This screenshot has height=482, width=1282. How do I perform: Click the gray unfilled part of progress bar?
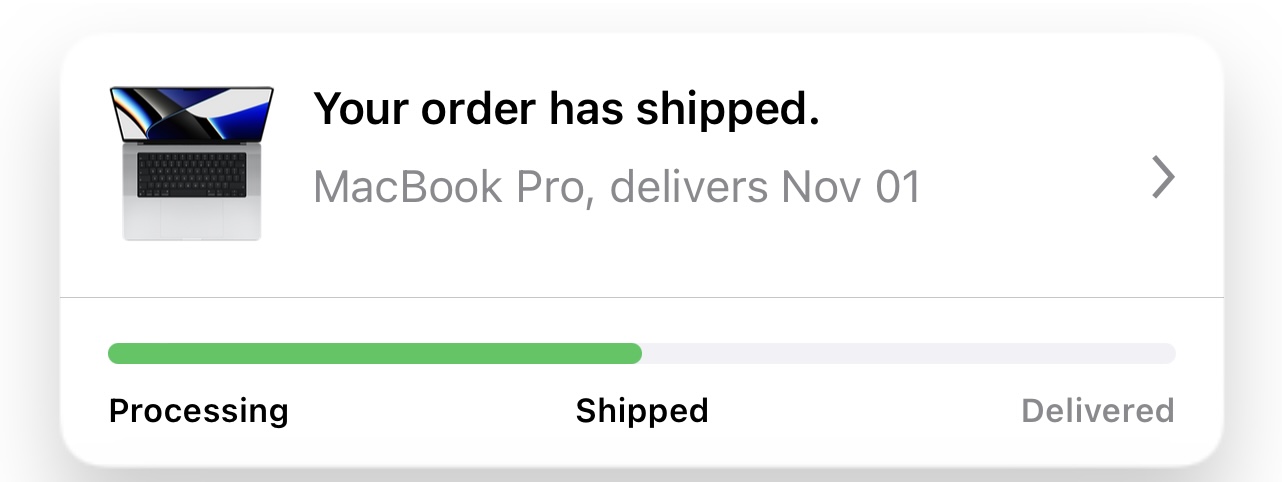point(908,353)
